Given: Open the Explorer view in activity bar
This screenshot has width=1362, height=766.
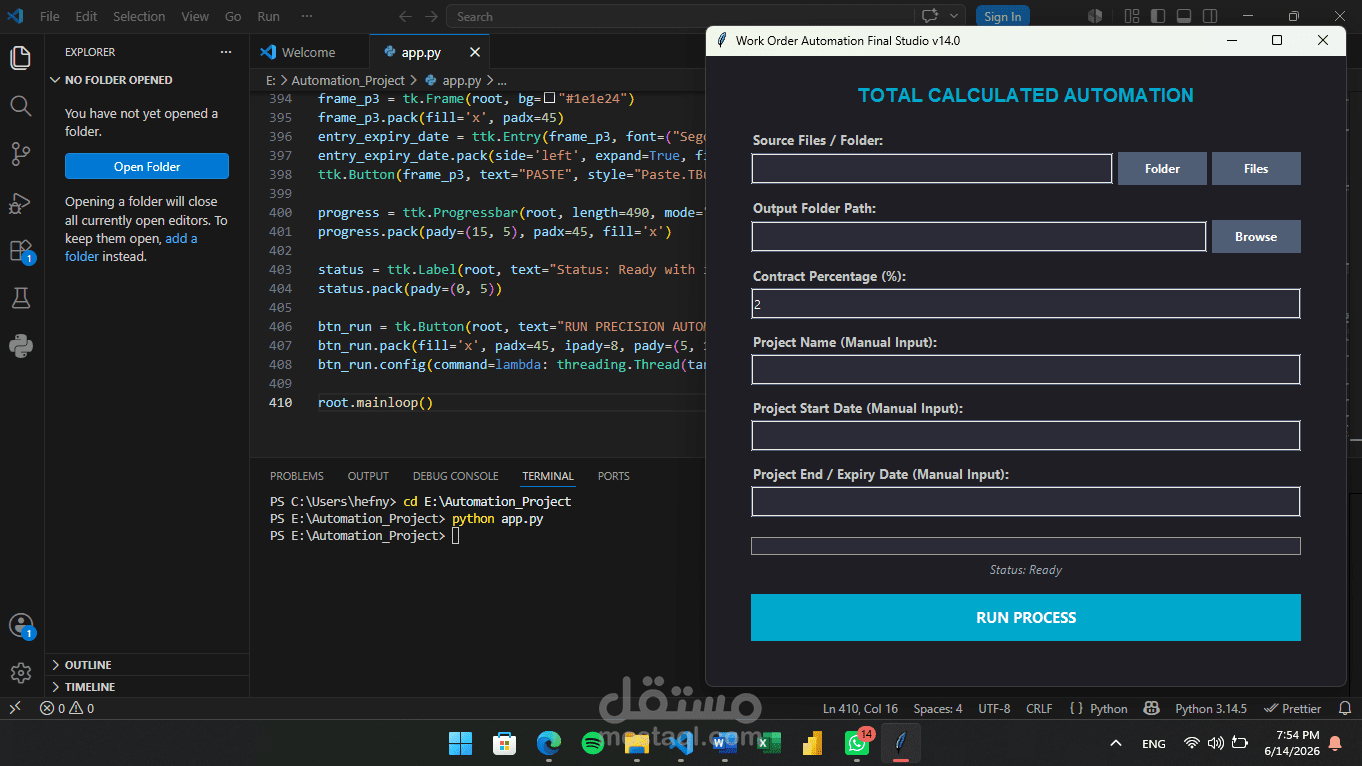Looking at the screenshot, I should tap(20, 58).
